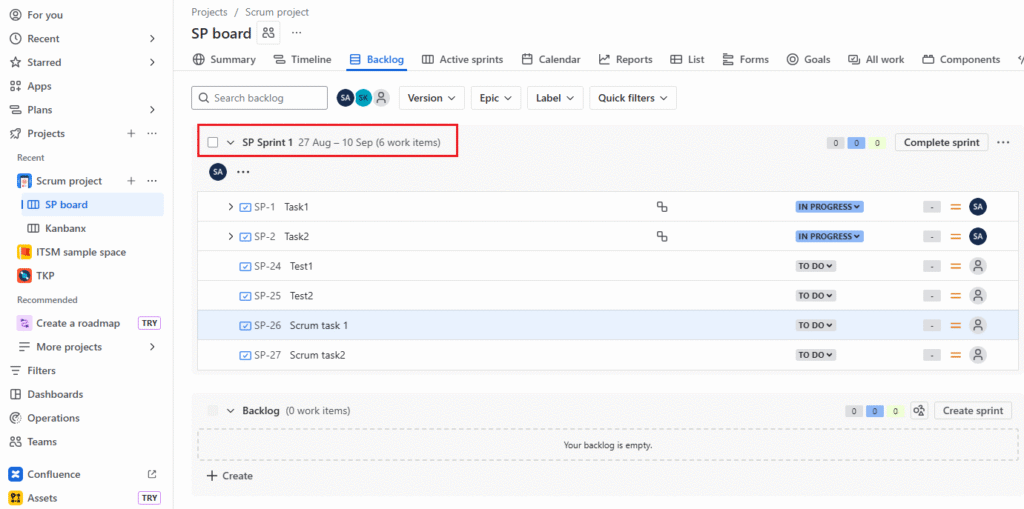This screenshot has width=1024, height=509.
Task: Open the Active sprints tab
Action: (462, 60)
